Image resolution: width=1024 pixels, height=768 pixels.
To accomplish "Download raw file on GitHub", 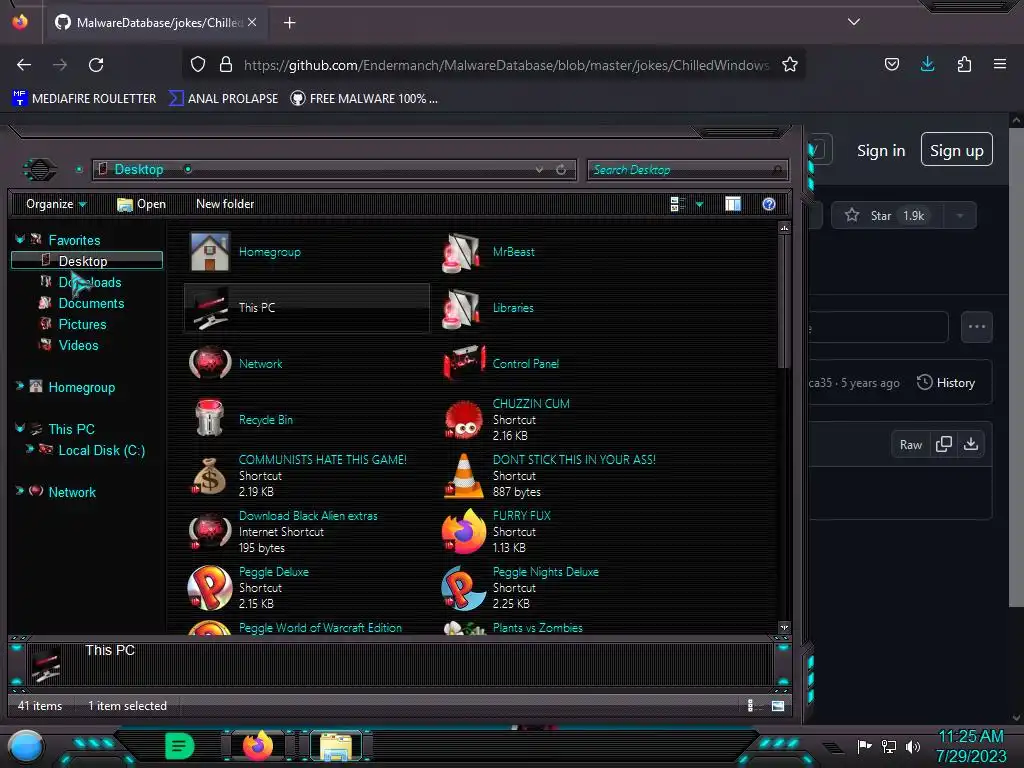I will 971,444.
